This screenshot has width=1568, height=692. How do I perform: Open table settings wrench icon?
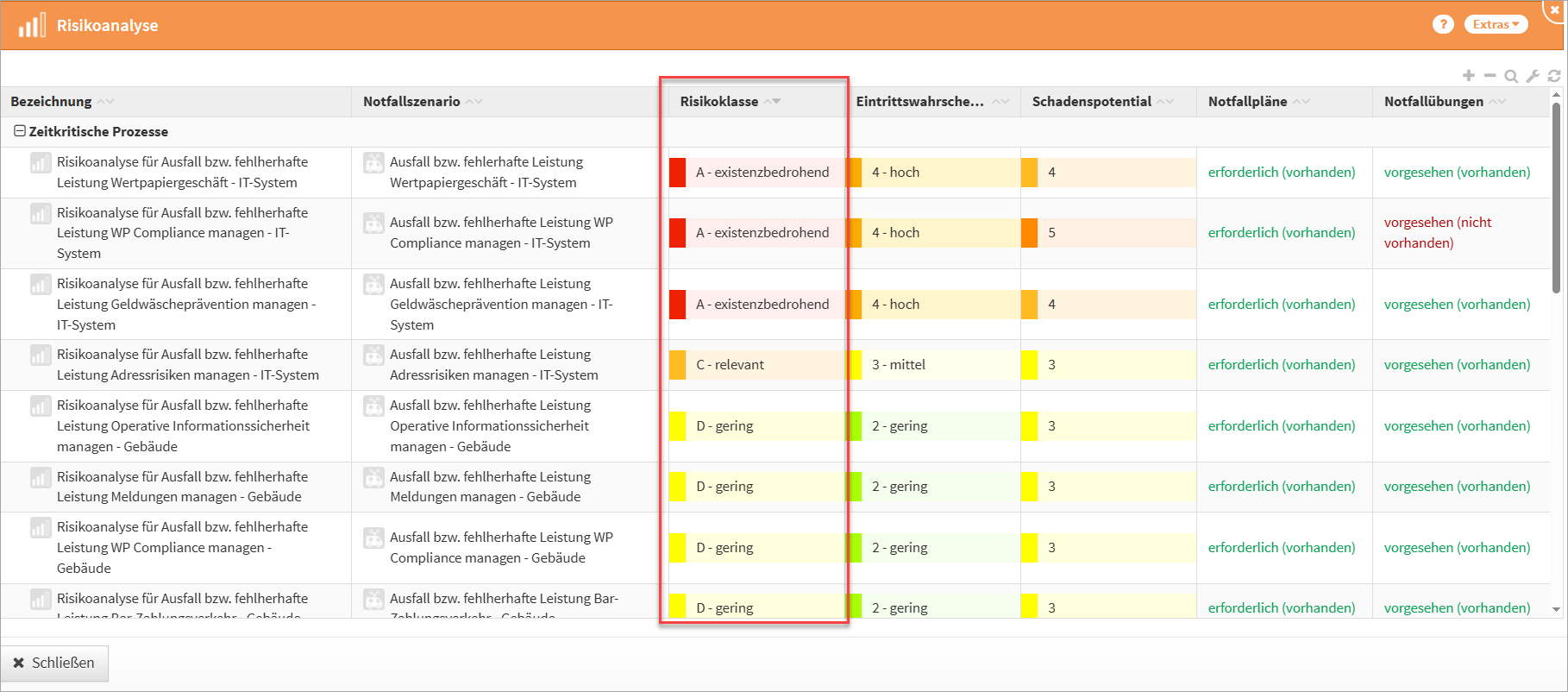1533,76
